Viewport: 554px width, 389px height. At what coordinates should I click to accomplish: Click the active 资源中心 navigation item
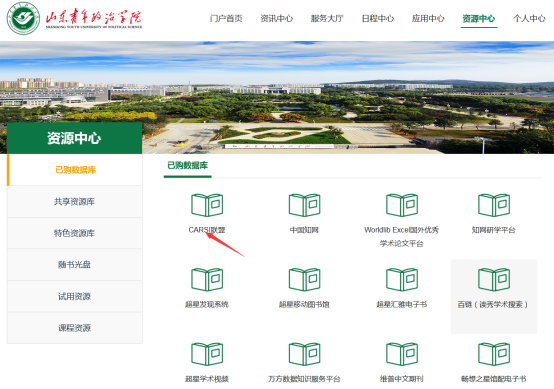pos(479,18)
